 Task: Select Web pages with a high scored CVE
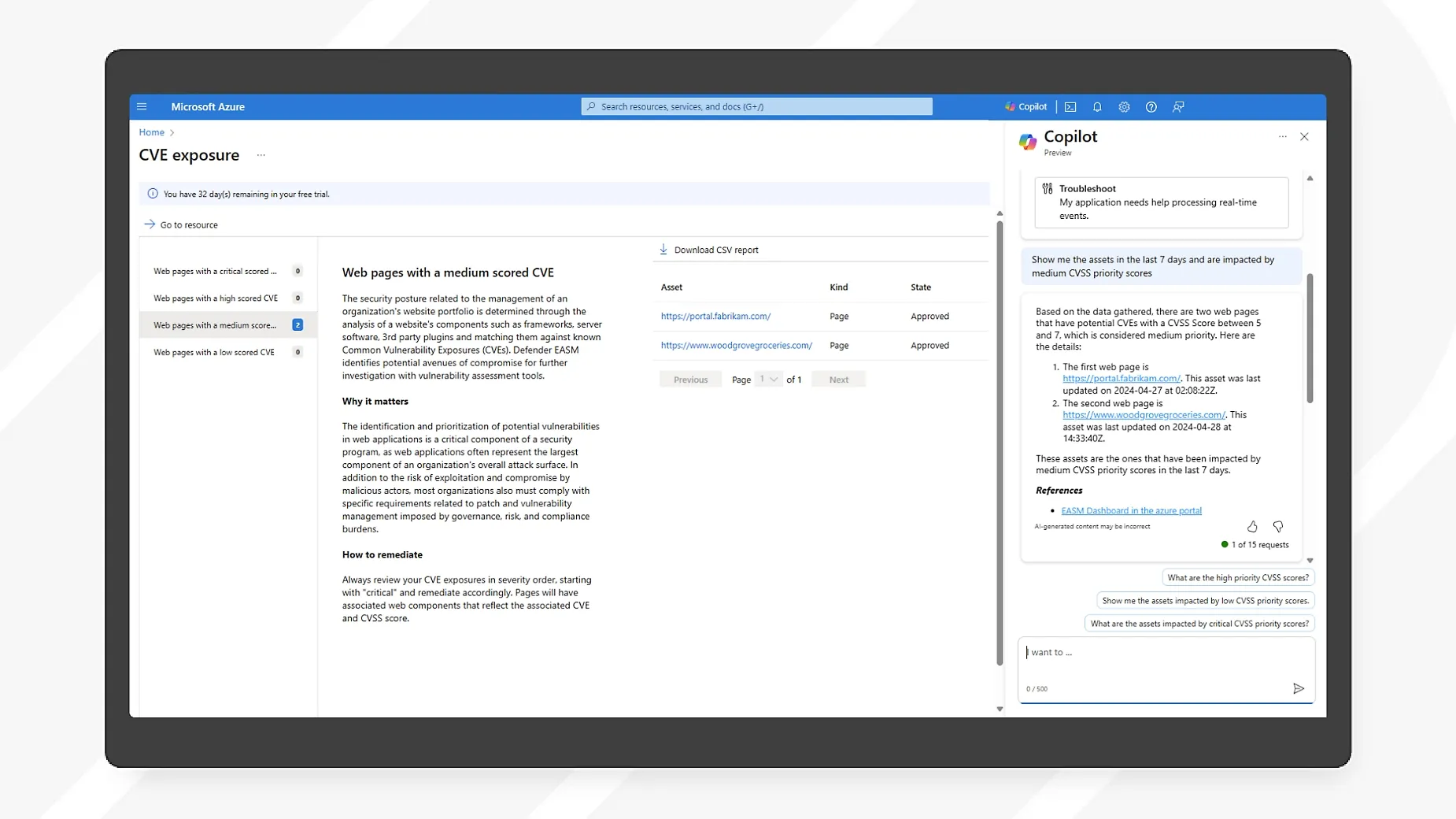[227, 298]
